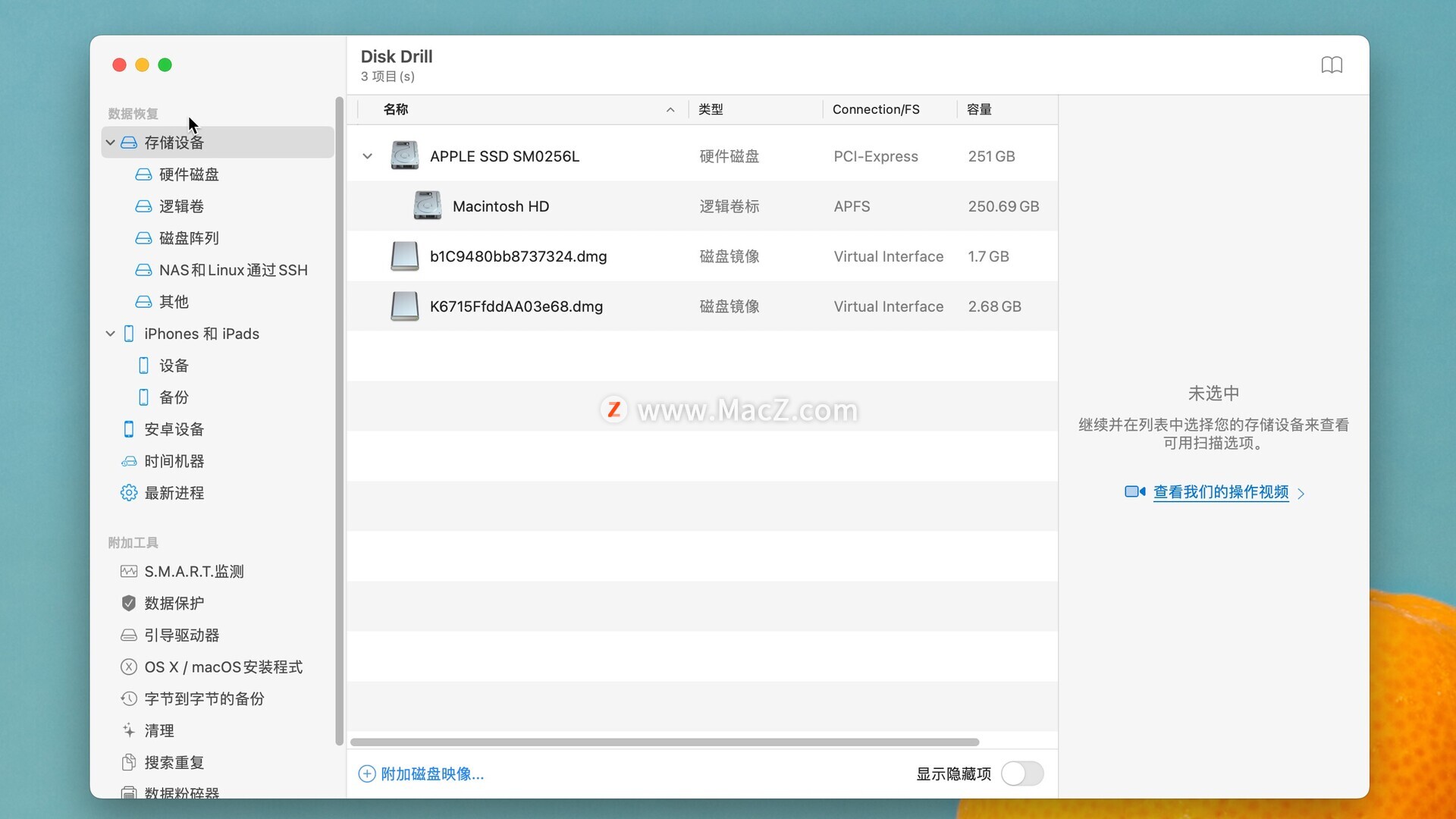This screenshot has height=819, width=1456.
Task: Click the 数据保护 shield icon
Action: 129,603
